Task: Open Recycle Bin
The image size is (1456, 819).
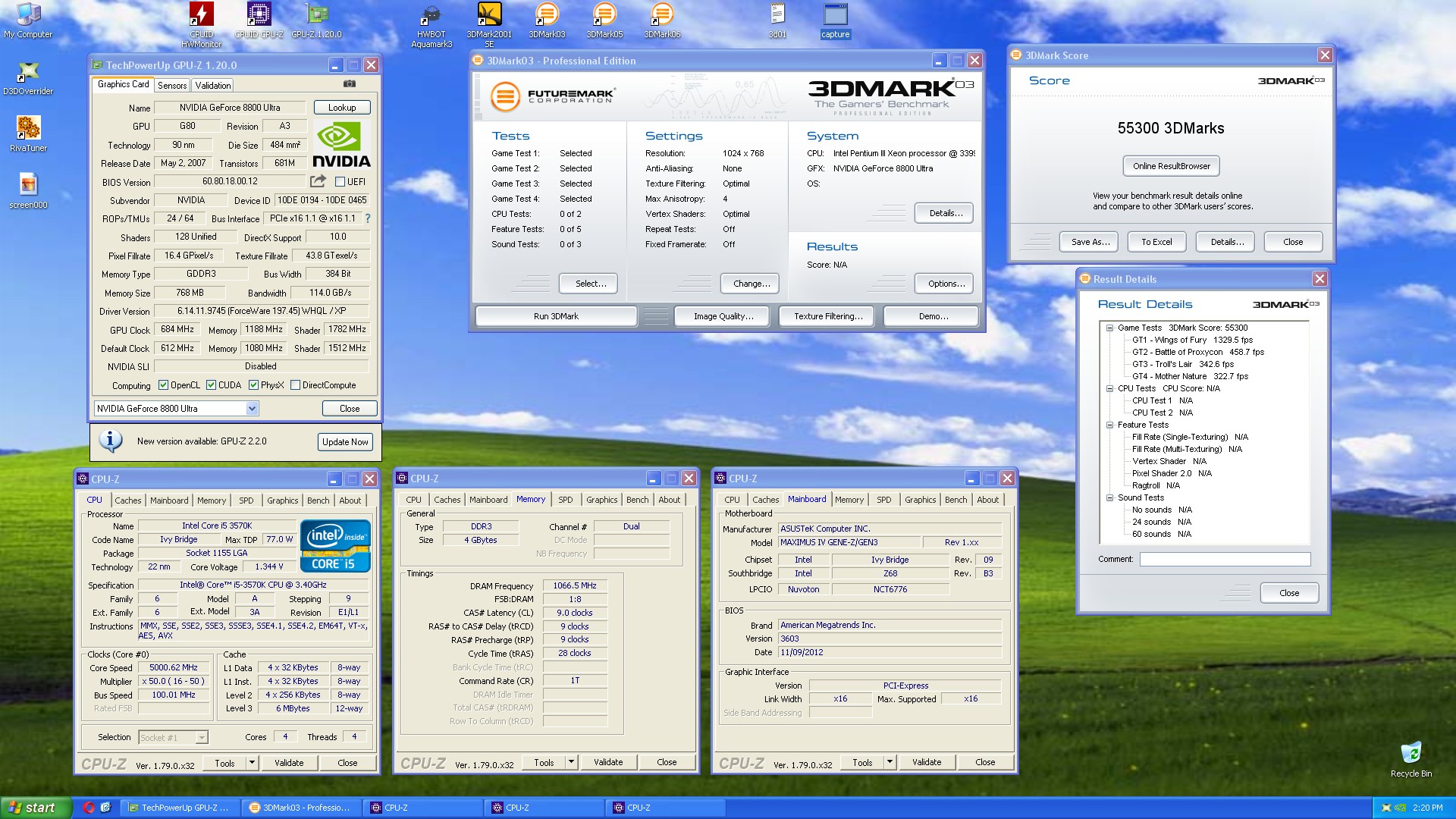Action: (1410, 759)
